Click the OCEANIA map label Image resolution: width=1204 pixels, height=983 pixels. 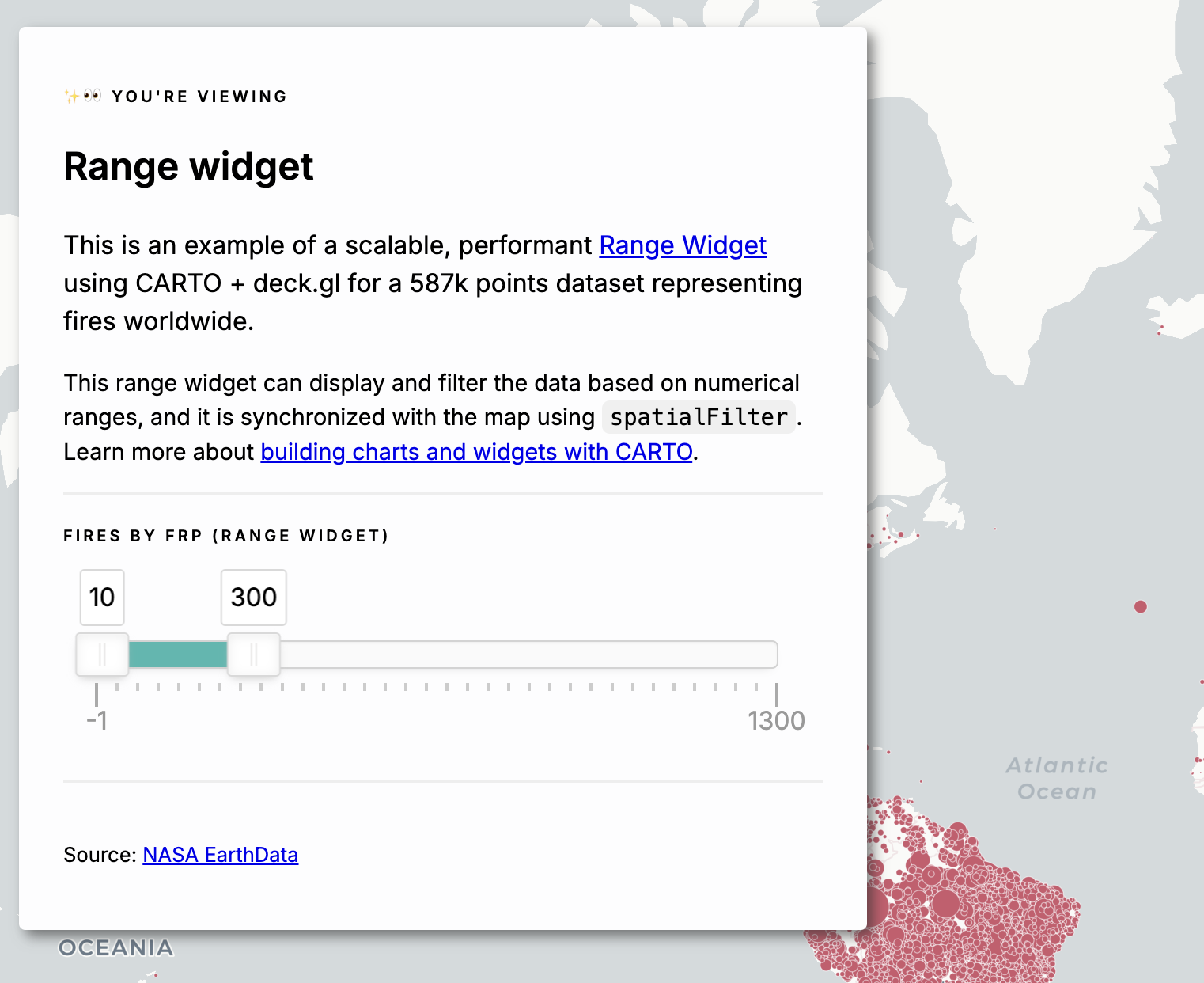[x=115, y=947]
